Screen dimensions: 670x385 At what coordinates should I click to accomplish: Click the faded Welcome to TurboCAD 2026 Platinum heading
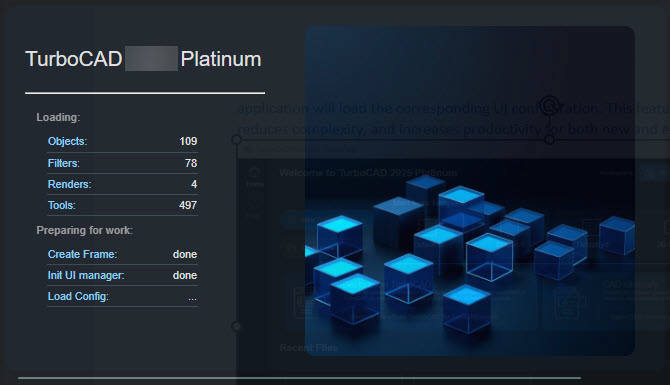[x=368, y=173]
